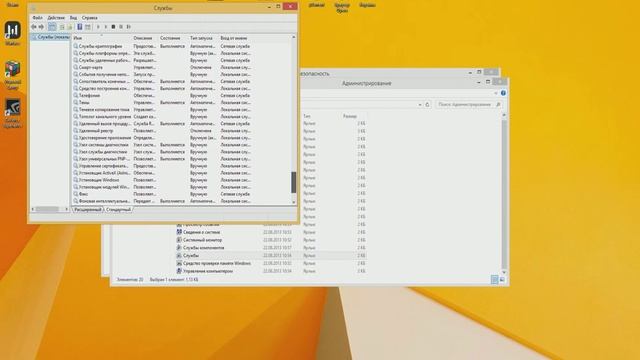Click the gear icon of Темы service
The image size is (640, 360).
click(76, 102)
